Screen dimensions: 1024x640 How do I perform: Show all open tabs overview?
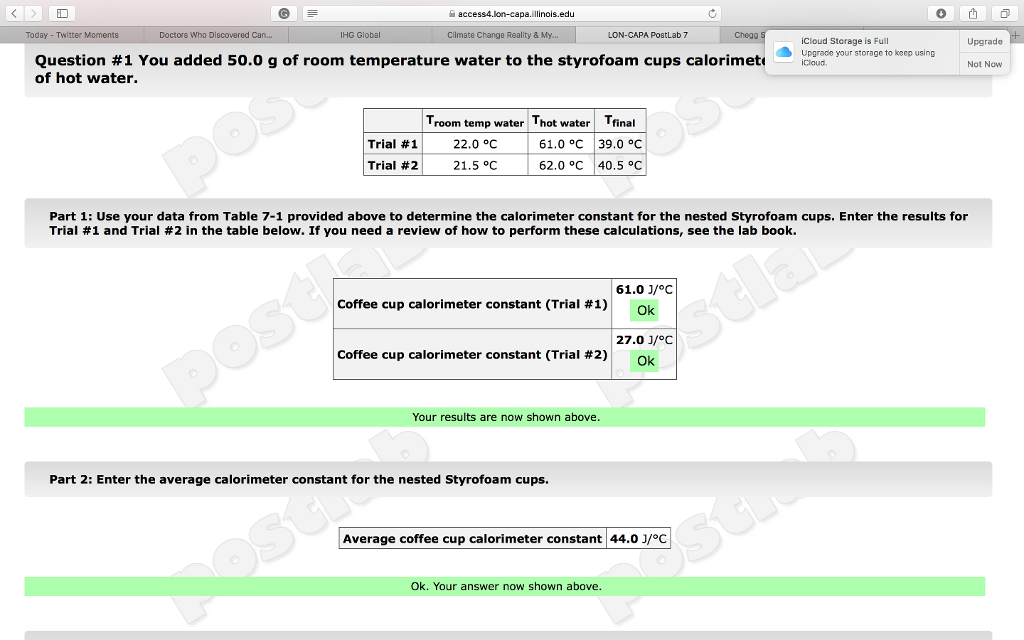tap(1005, 14)
